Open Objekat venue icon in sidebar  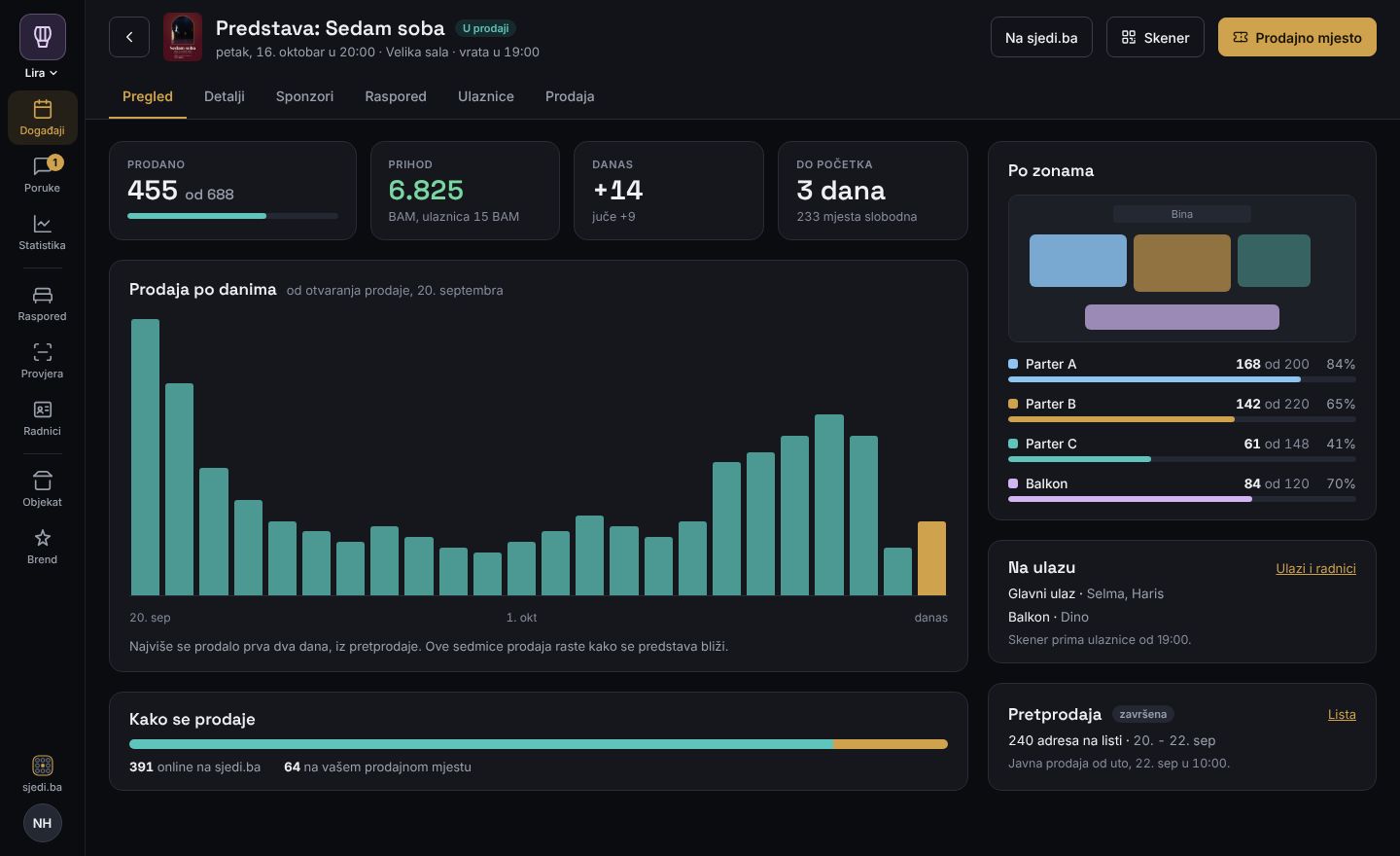(42, 488)
